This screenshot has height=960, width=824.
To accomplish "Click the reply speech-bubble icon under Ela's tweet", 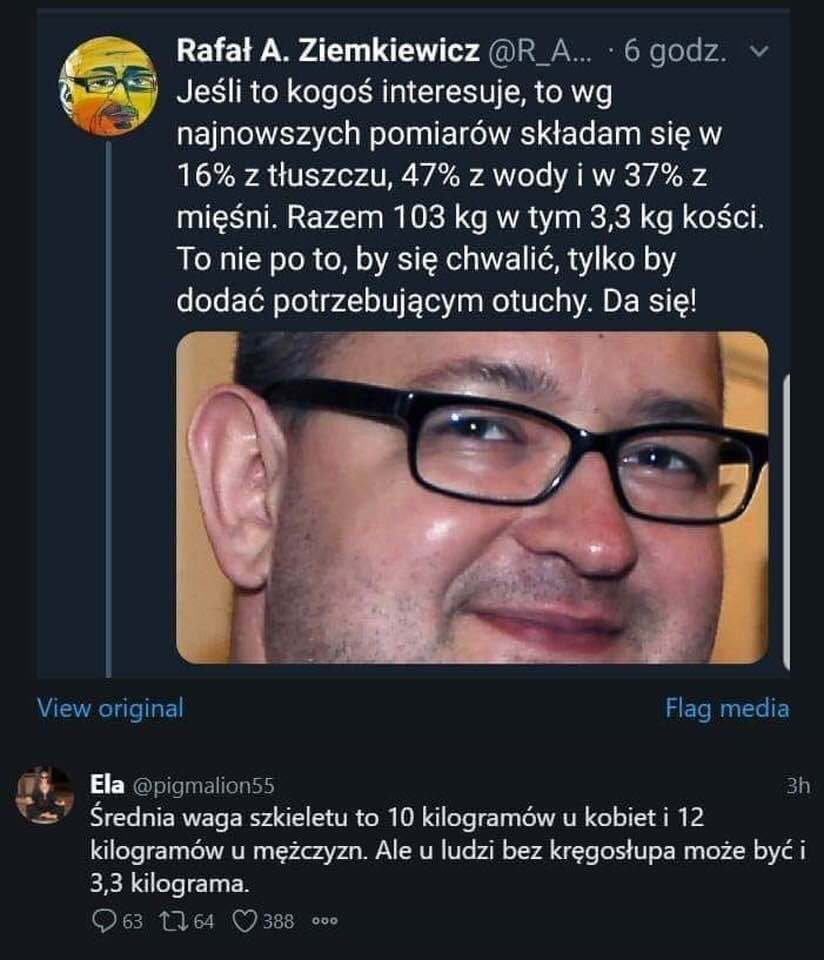I will click(x=103, y=921).
